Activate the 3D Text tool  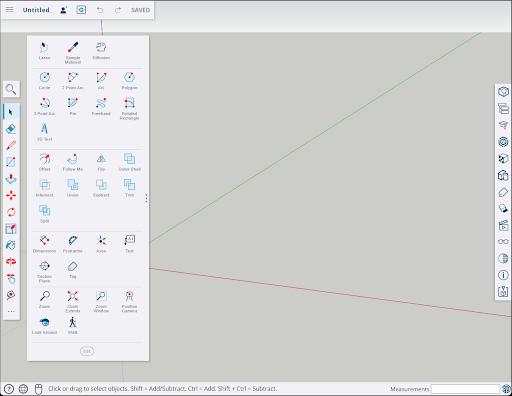click(44, 132)
